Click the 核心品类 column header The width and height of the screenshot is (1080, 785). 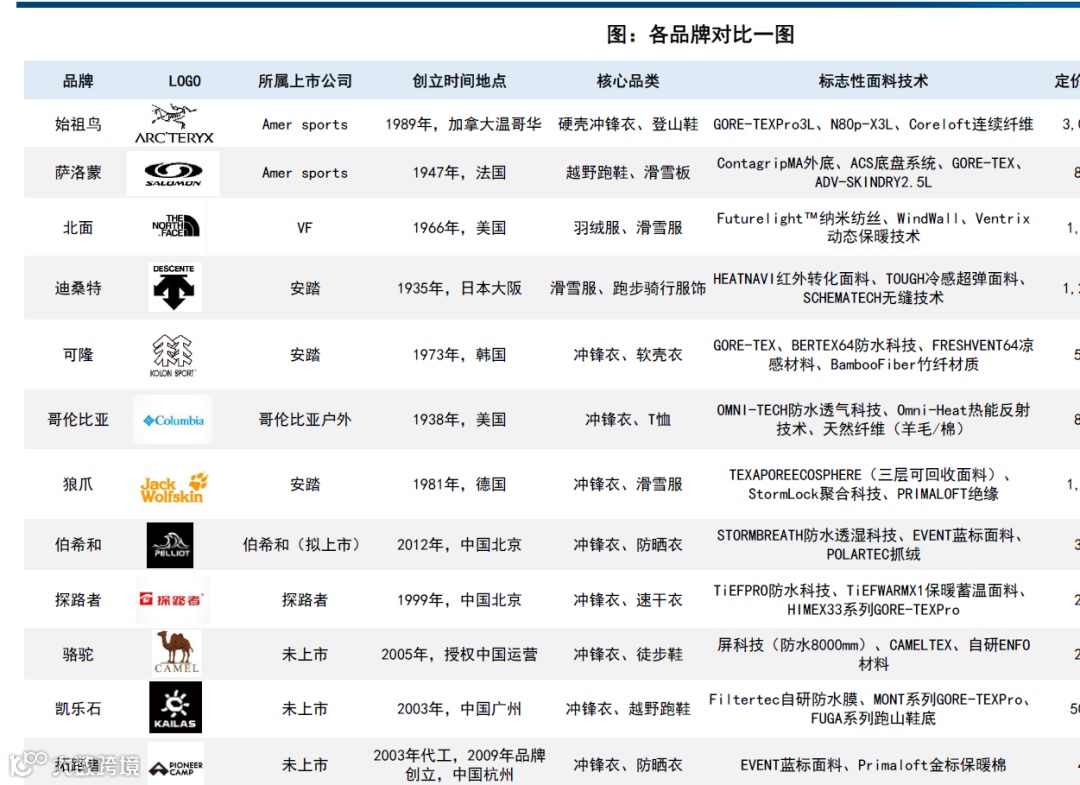click(627, 81)
